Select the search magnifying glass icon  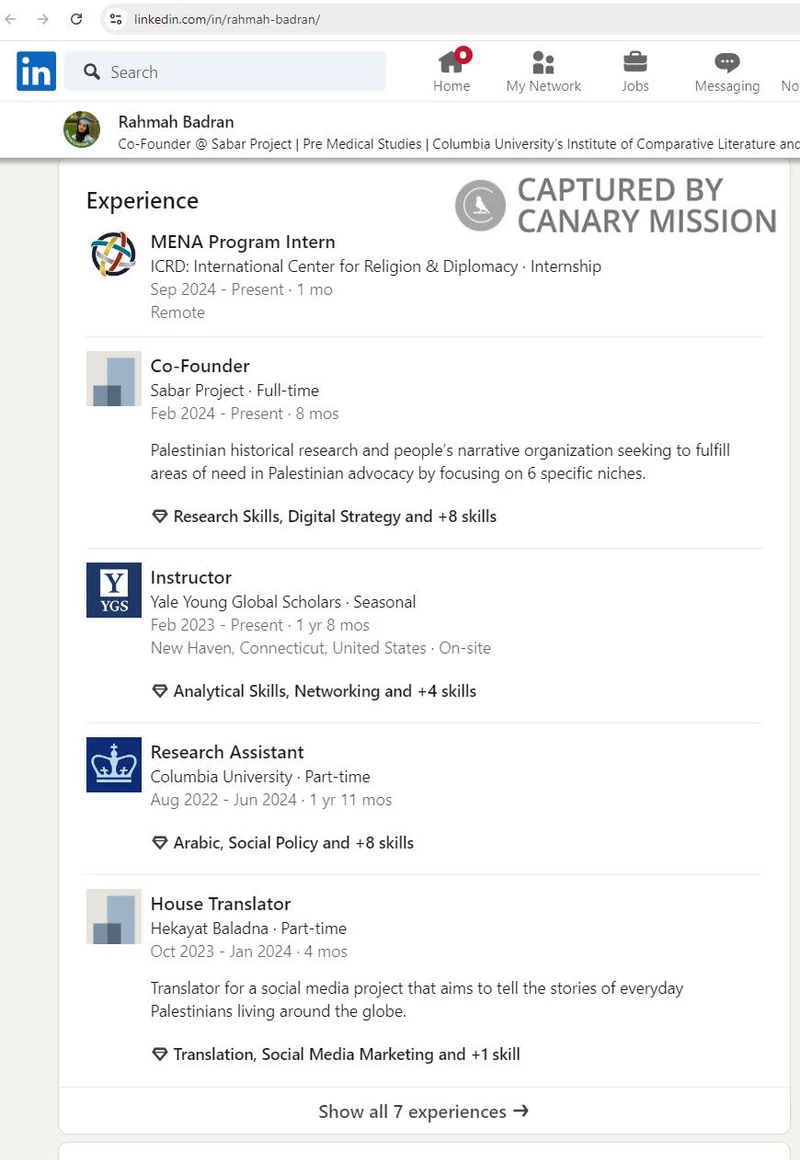[x=91, y=71]
